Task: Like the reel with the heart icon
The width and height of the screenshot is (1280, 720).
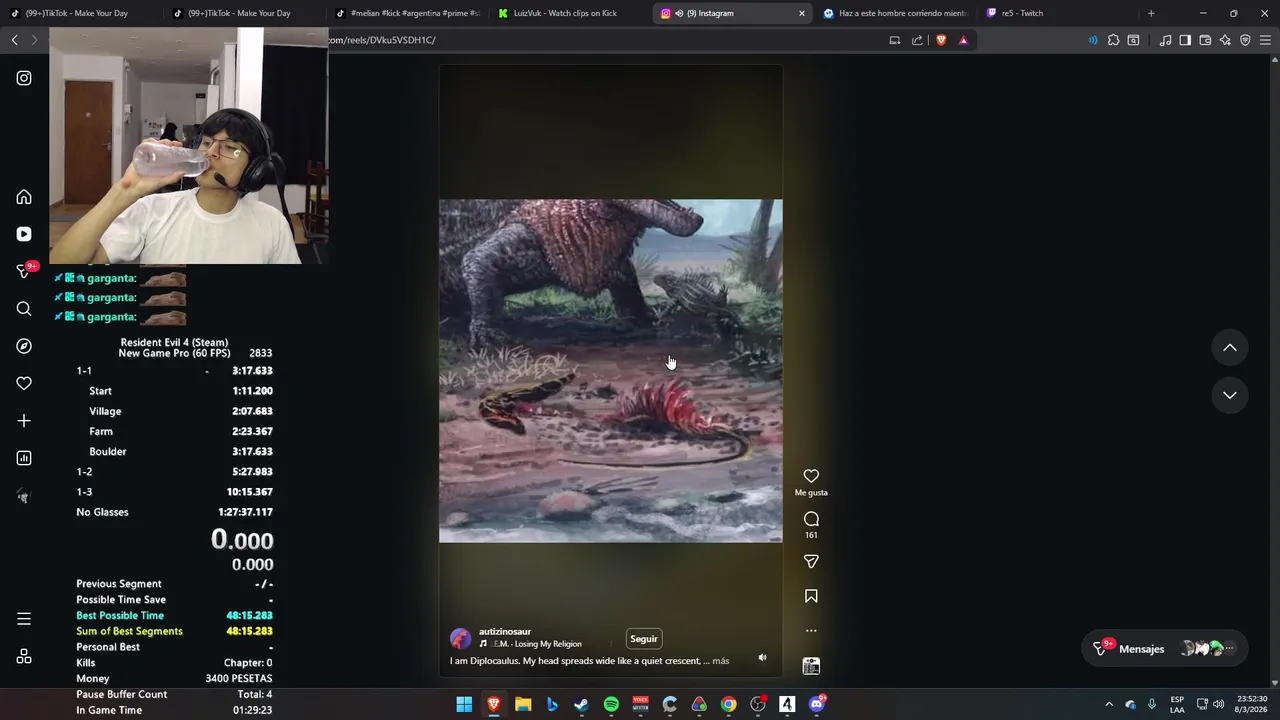Action: pos(811,476)
